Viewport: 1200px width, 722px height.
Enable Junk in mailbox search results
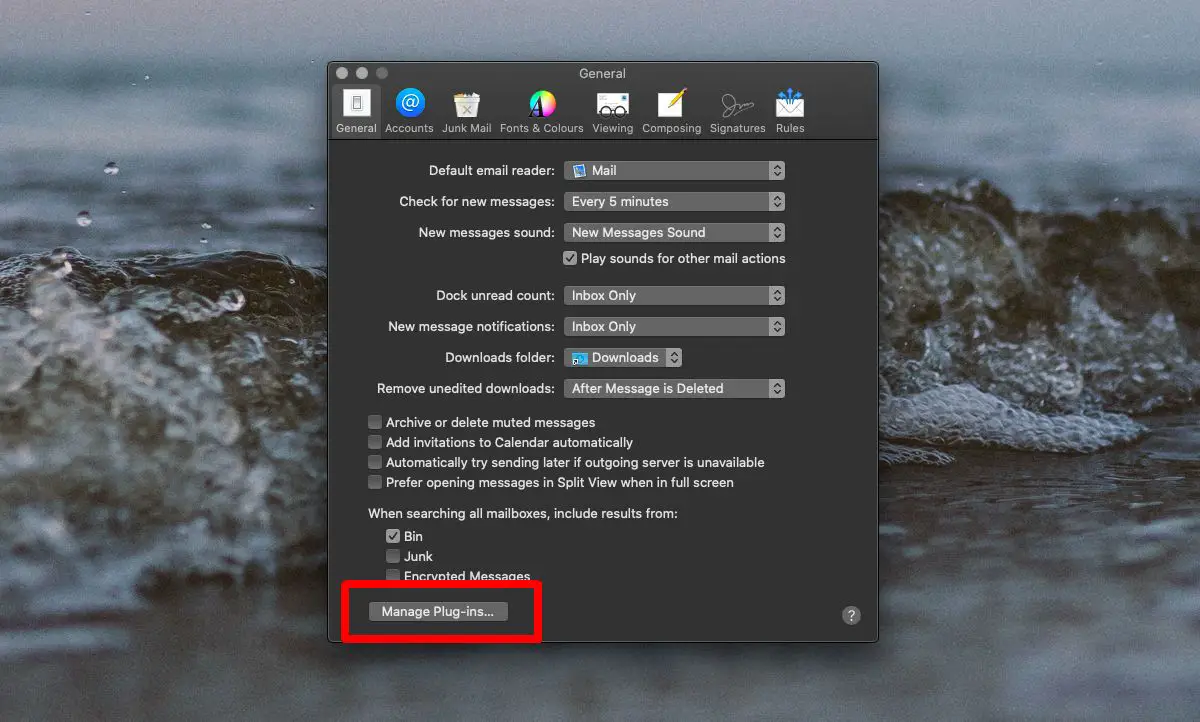coord(393,556)
